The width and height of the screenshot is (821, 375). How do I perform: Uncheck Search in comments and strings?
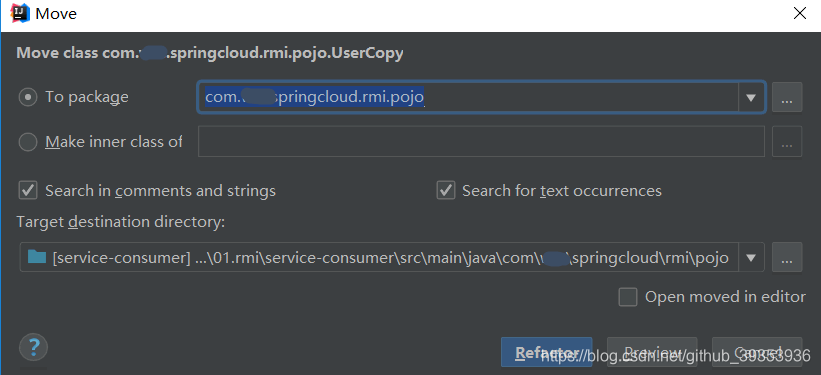(x=28, y=191)
